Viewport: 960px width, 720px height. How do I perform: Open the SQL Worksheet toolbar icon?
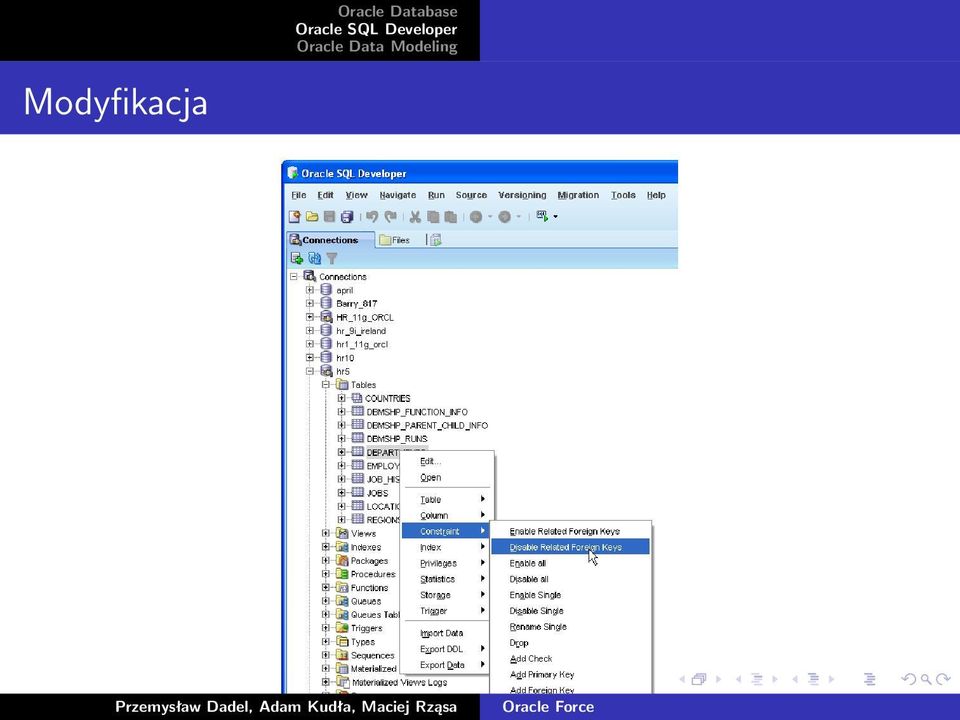coord(542,216)
